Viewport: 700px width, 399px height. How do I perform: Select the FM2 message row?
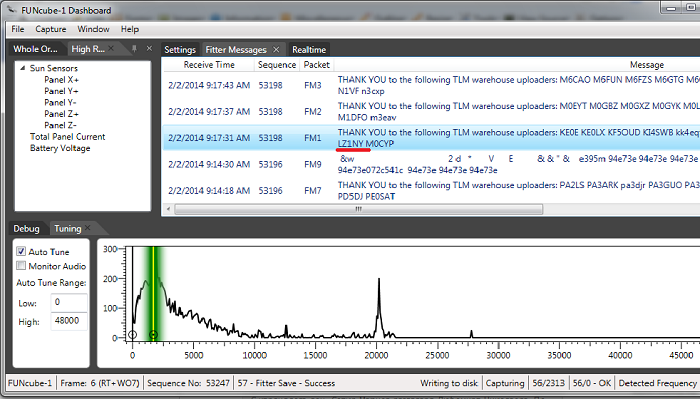[x=431, y=112]
